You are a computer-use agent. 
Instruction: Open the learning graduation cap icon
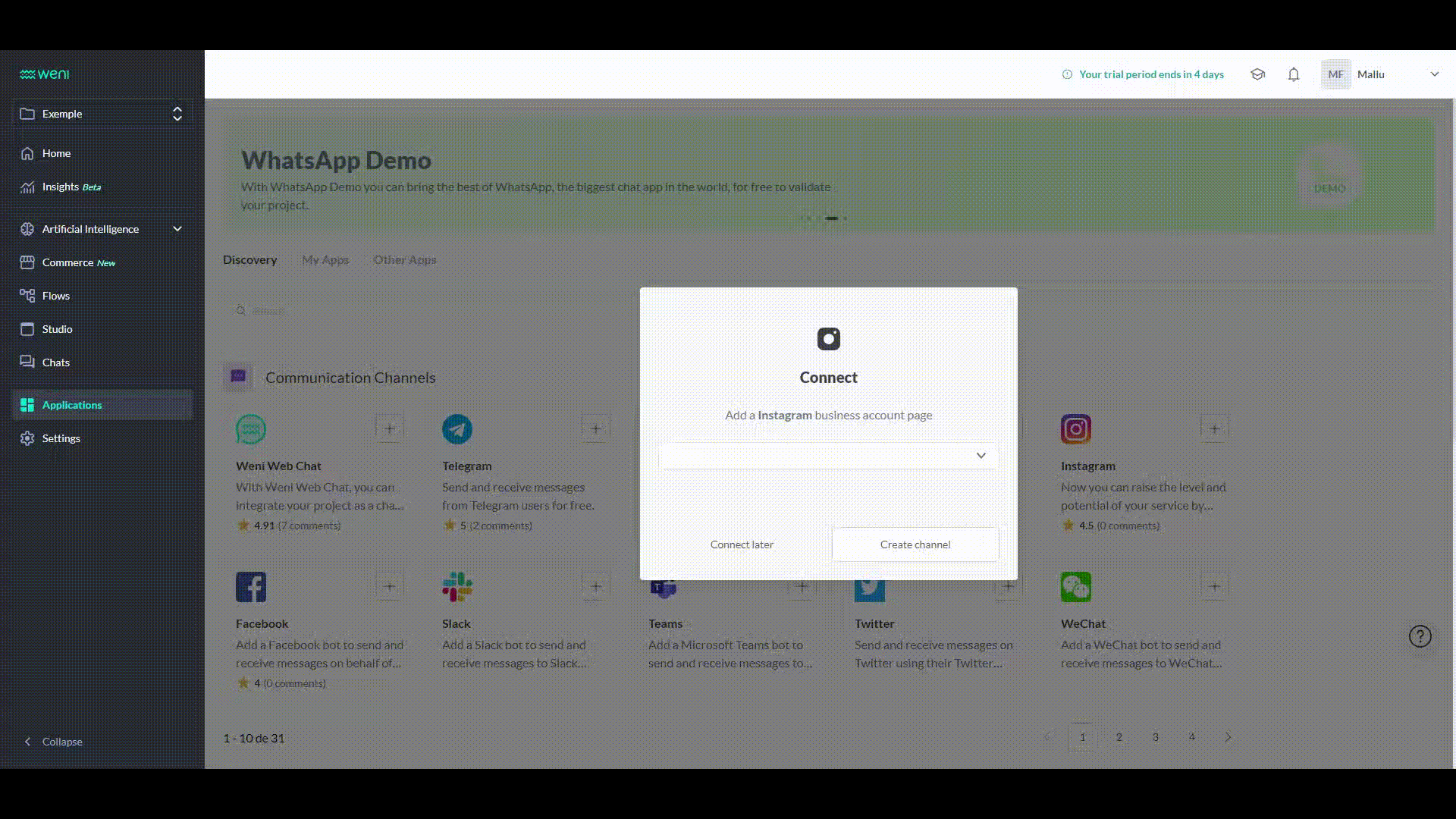click(x=1257, y=74)
